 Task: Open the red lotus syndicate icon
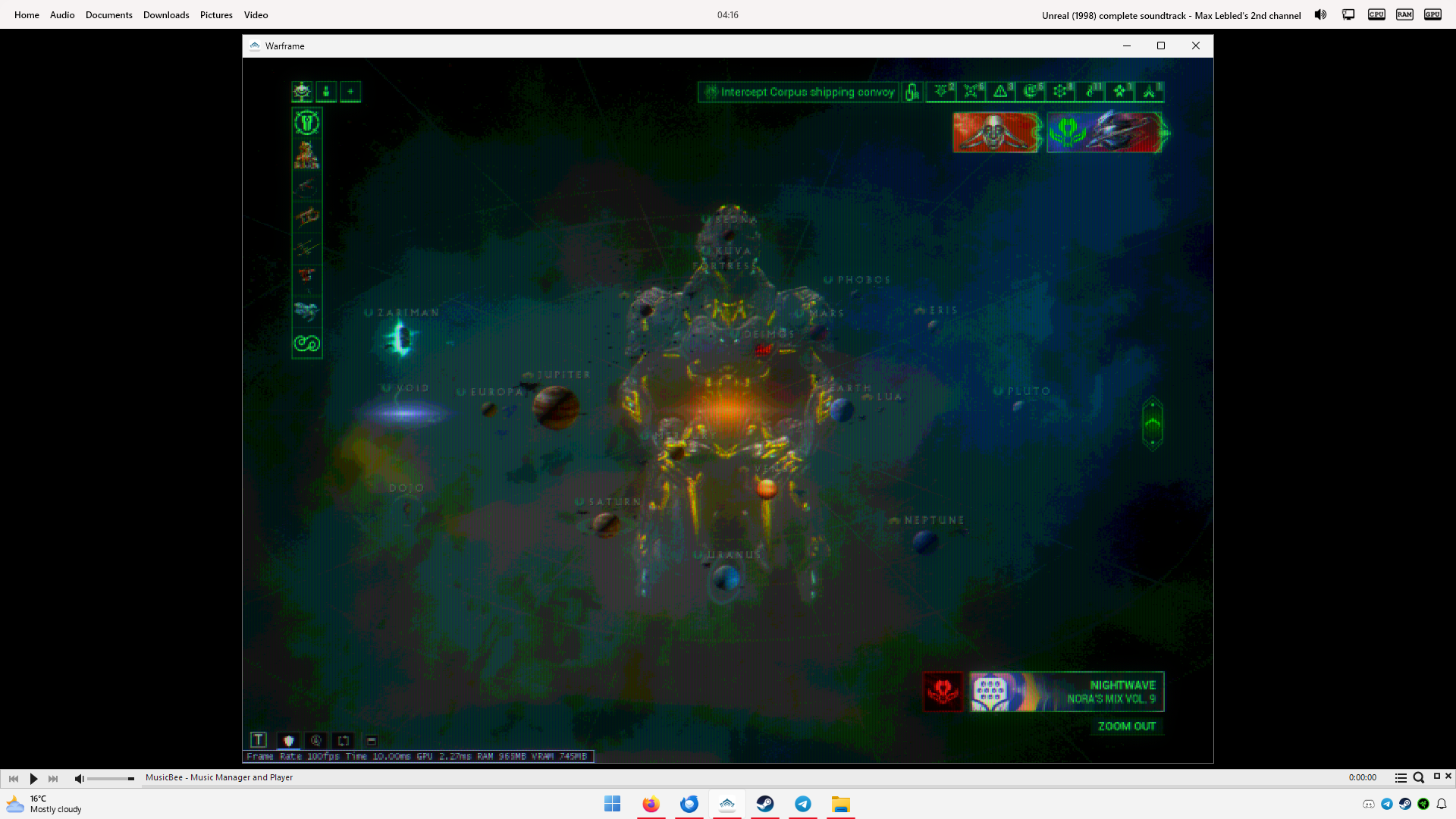943,692
